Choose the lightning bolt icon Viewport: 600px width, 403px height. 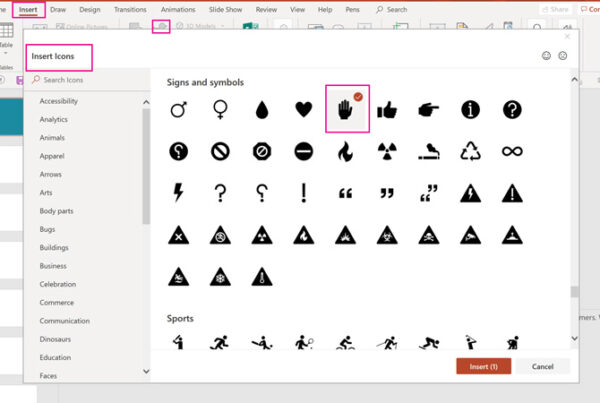178,193
